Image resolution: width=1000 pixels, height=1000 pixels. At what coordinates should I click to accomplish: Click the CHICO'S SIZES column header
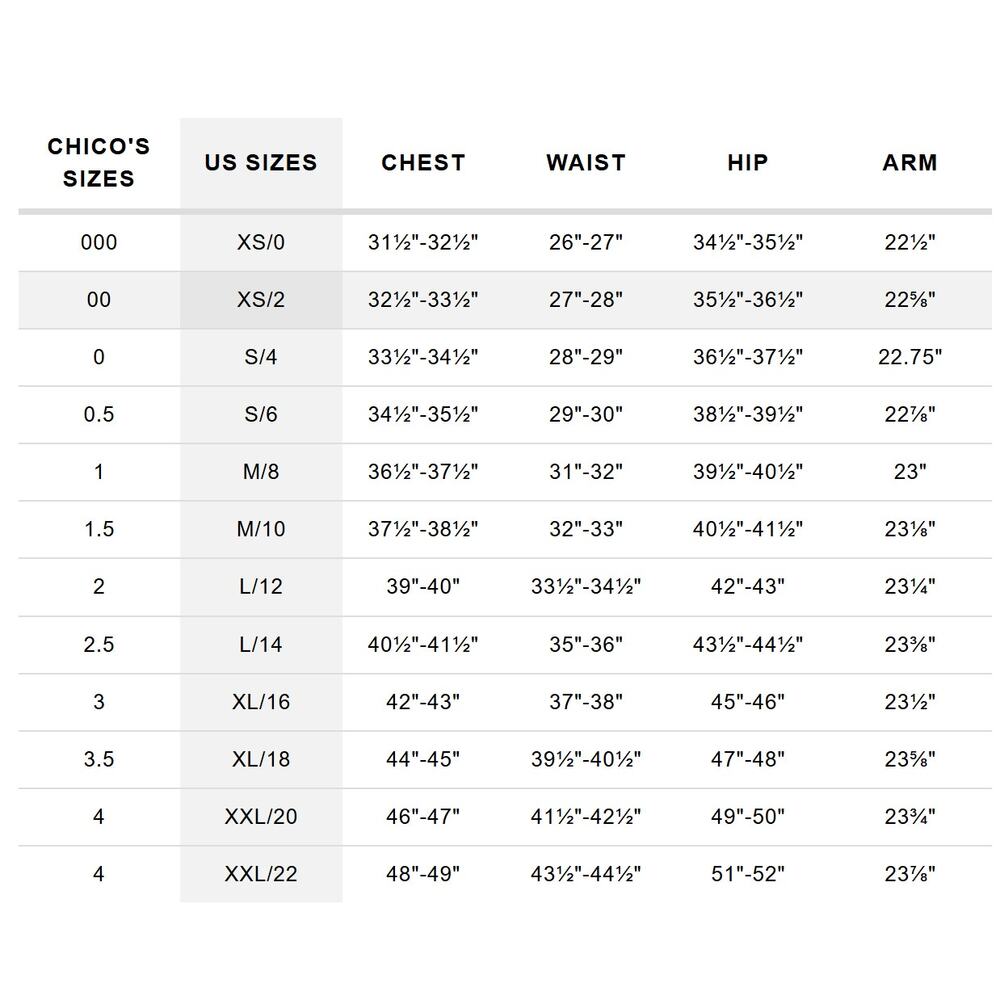(x=99, y=162)
